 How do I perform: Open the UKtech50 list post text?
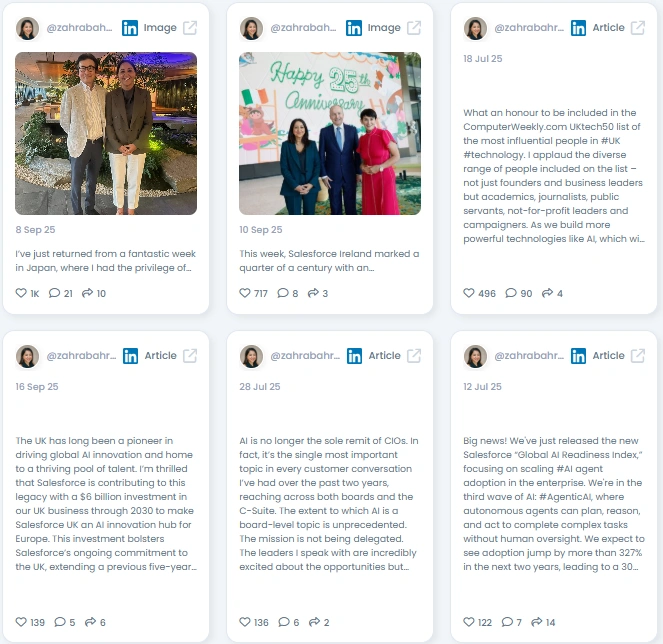(x=553, y=175)
